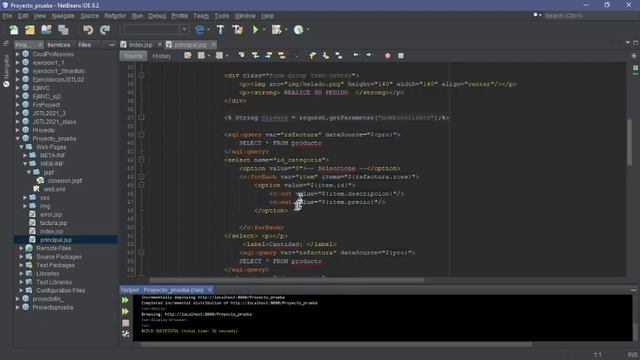
Task: Collapse the WEB-INF folder node
Action: coord(25,164)
